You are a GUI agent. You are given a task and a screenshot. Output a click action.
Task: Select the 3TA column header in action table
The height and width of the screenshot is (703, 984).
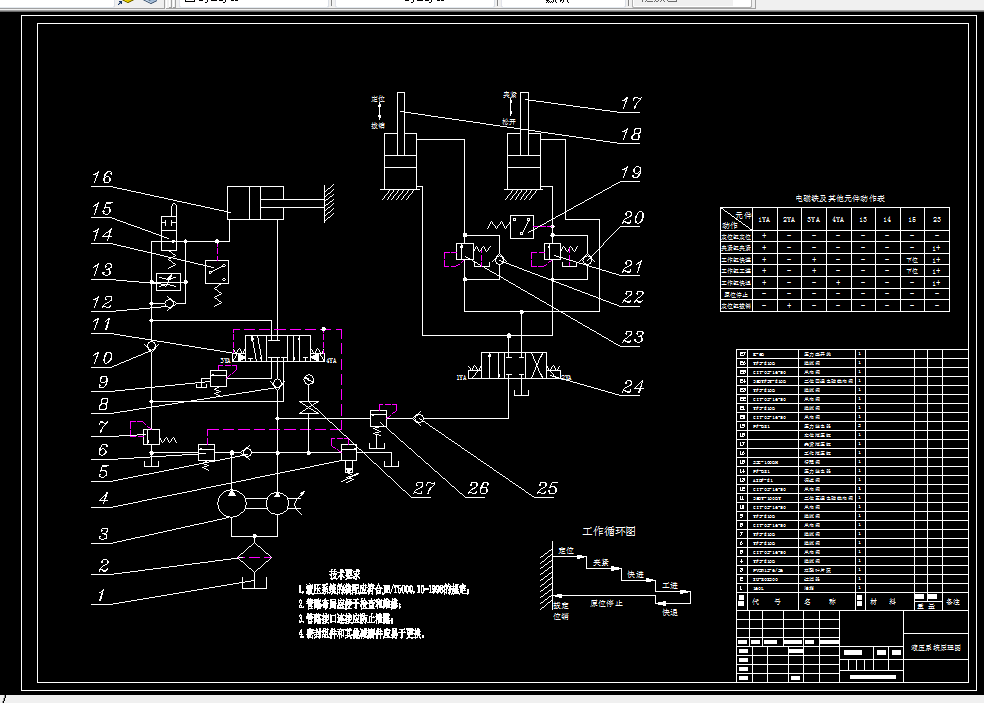pyautogui.click(x=813, y=220)
